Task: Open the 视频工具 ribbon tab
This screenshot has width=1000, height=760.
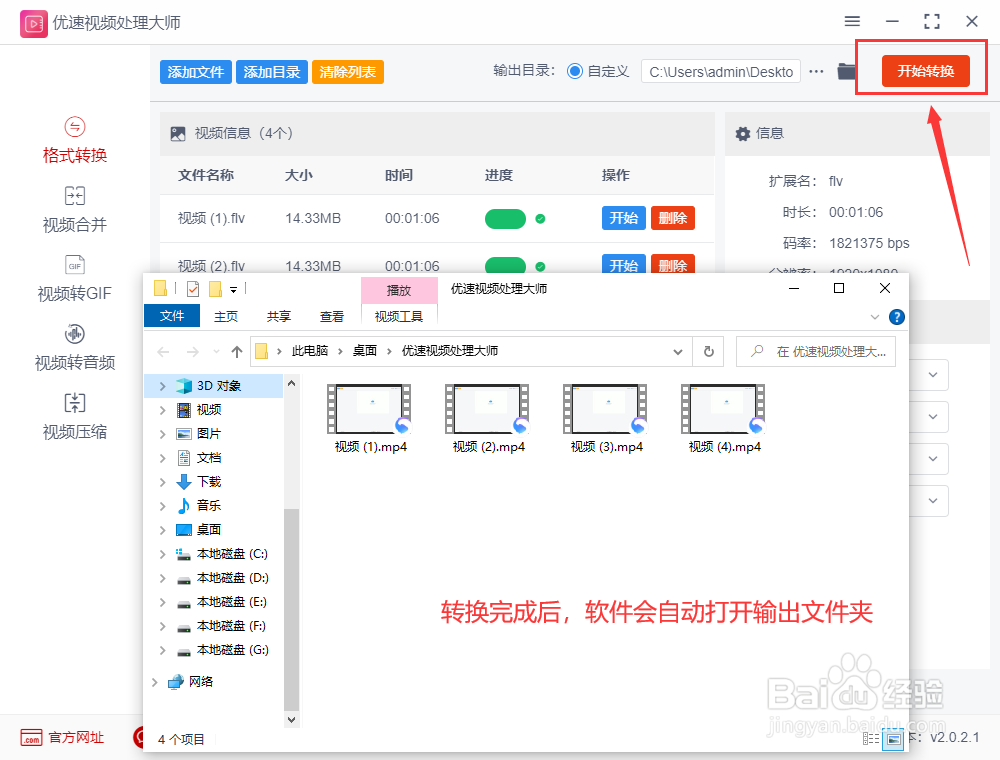Action: [399, 316]
